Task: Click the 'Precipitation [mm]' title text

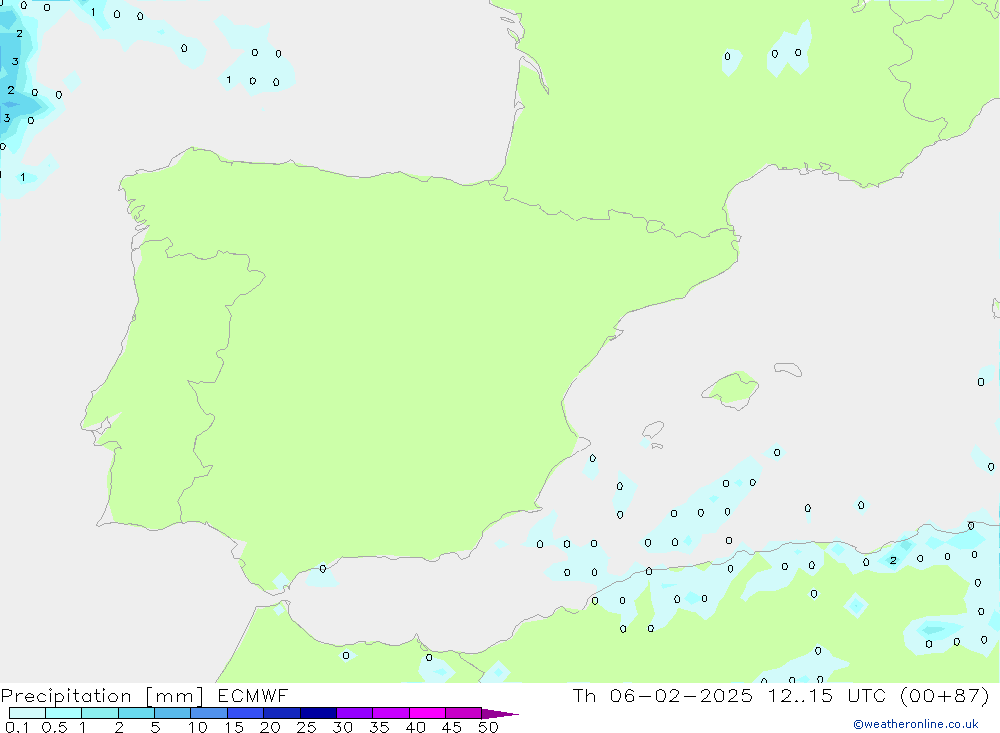Action: [102, 696]
